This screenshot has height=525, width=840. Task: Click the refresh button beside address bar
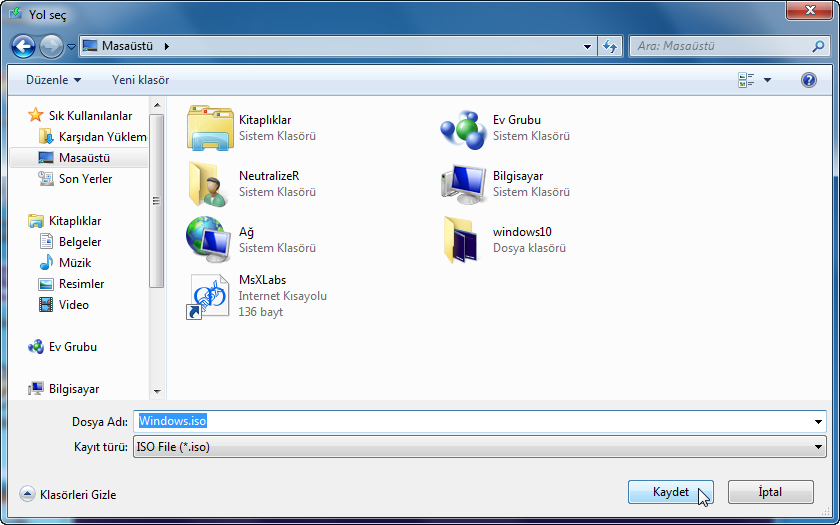[x=611, y=46]
